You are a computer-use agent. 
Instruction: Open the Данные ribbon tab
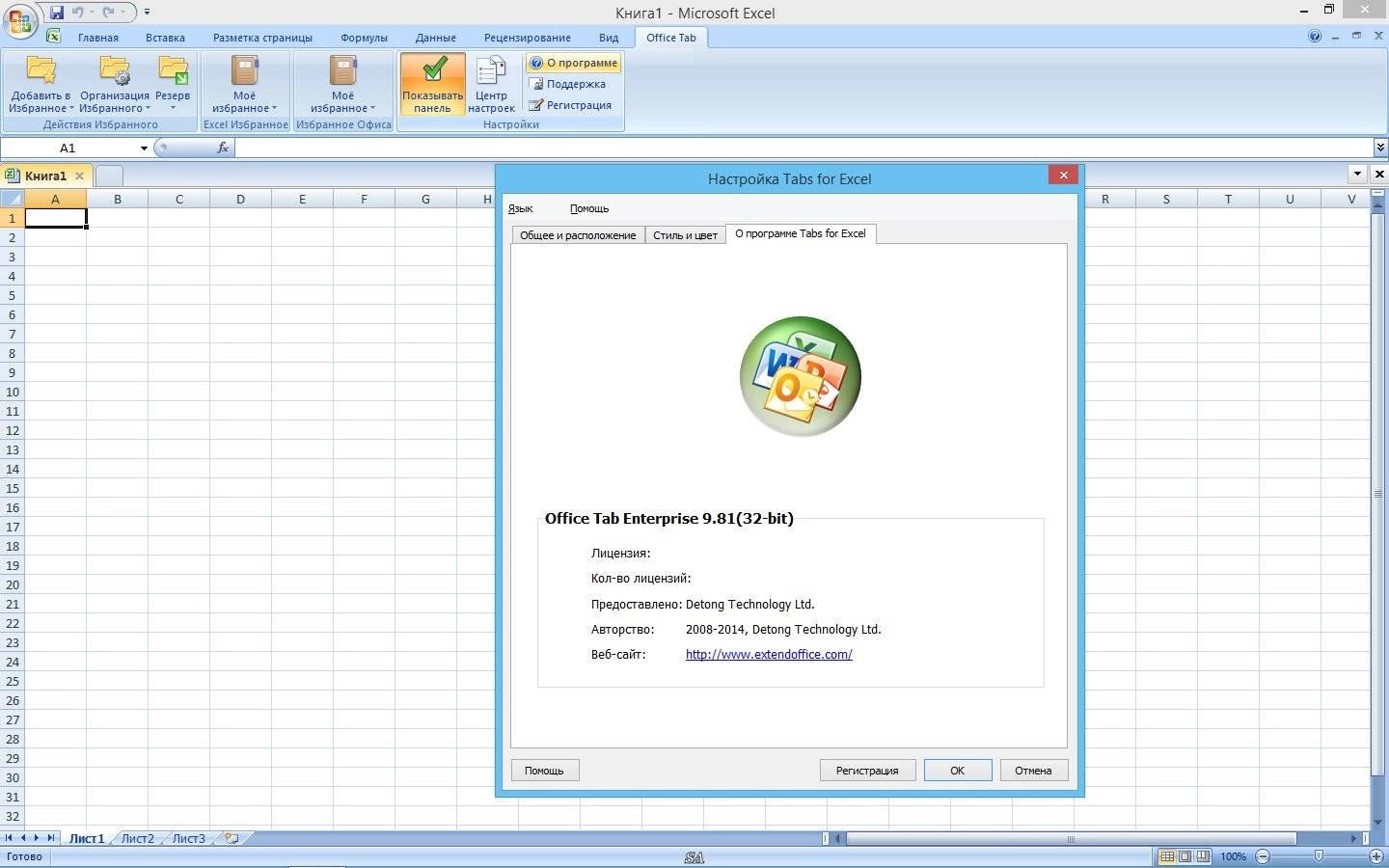436,38
